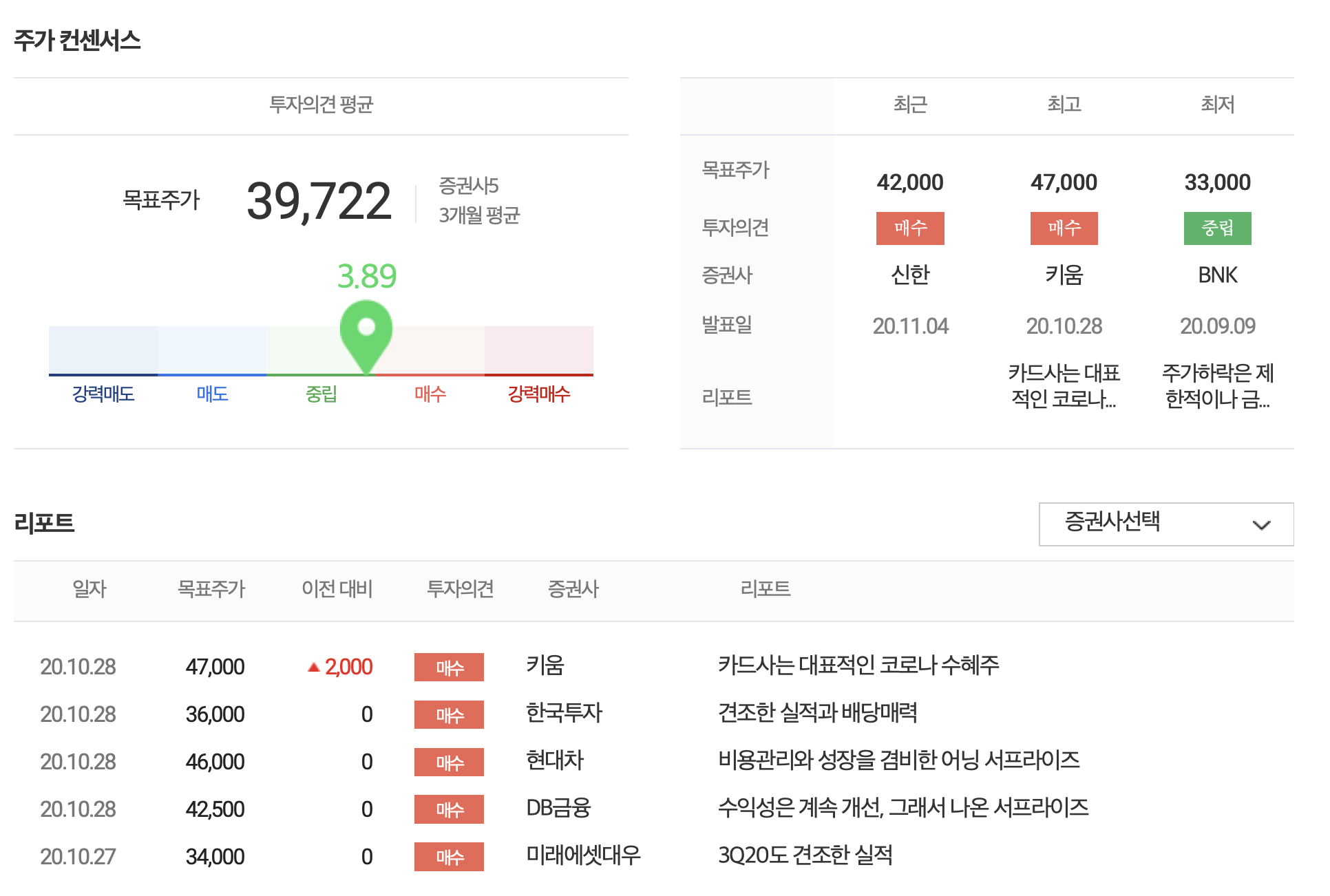The height and width of the screenshot is (896, 1330).
Task: Click the 강력매도 segment of rating bar
Action: pos(103,351)
